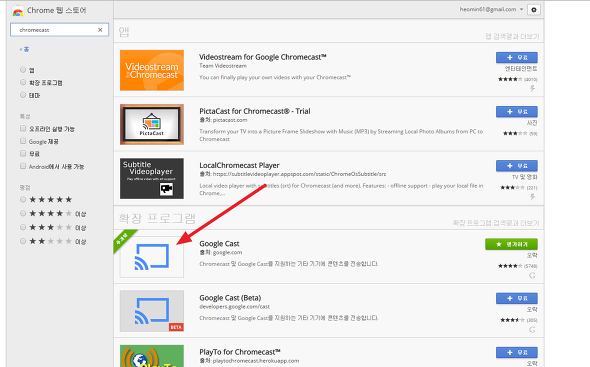The image size is (590, 367).
Task: Click the google.com source text under Google Cast
Action: click(227, 253)
